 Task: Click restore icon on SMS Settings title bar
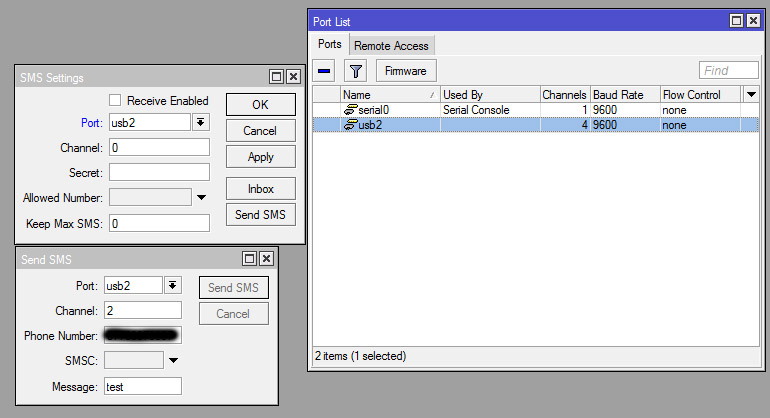[276, 77]
